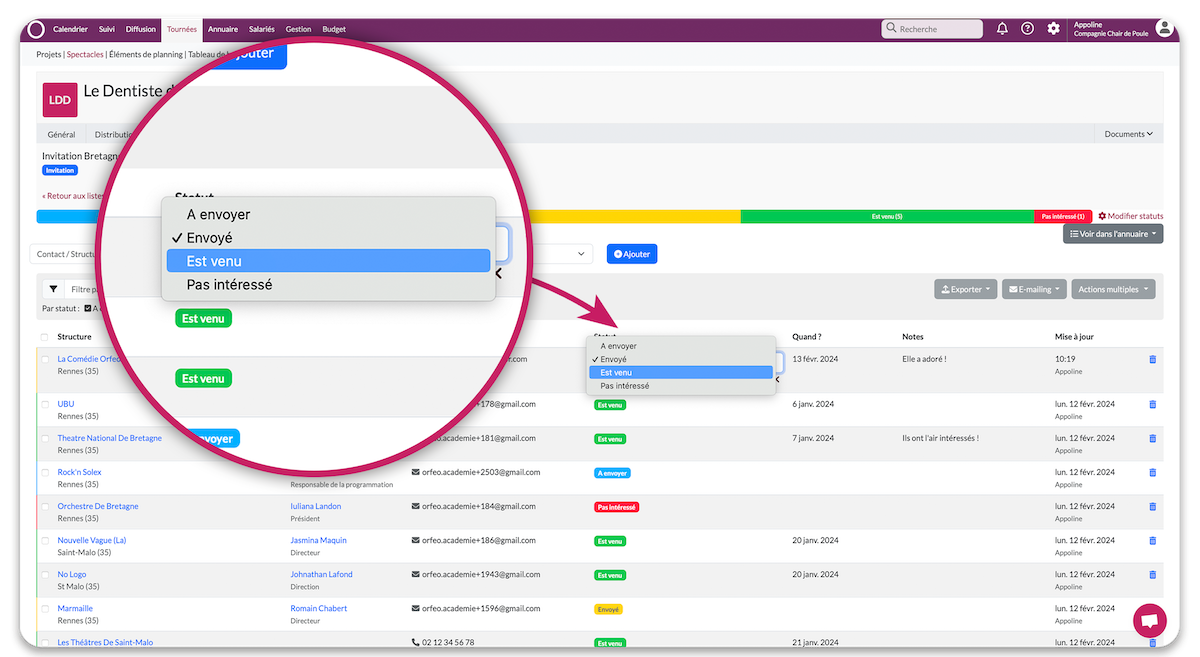Click the red Pas intéressé badge on Orchestre row
This screenshot has width=1200, height=657.
click(616, 507)
